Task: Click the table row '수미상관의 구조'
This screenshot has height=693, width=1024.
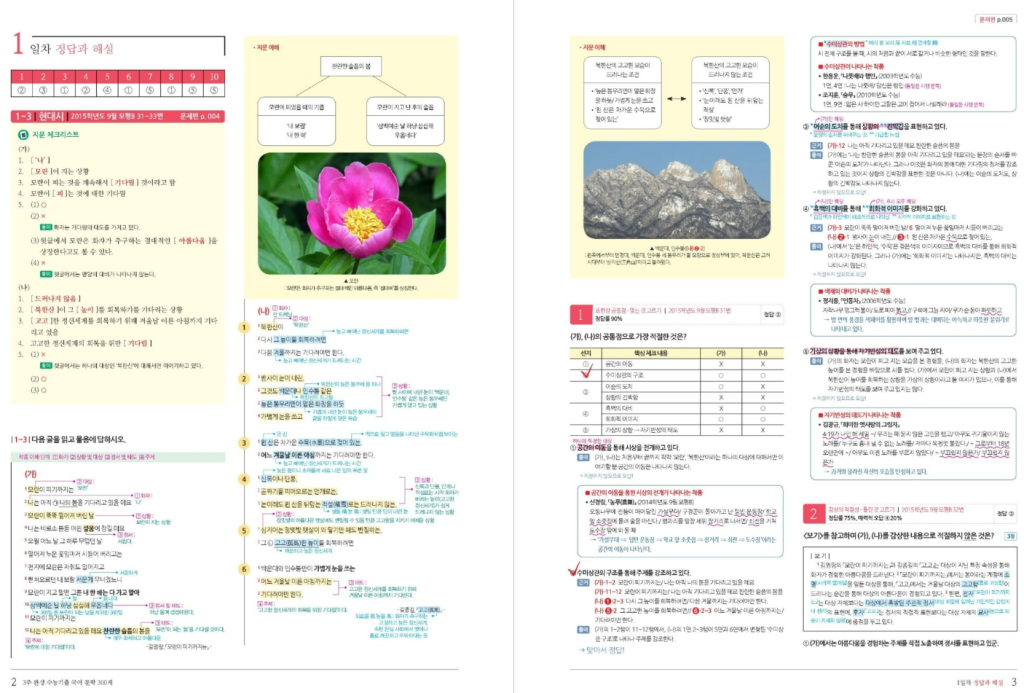Action: pyautogui.click(x=677, y=376)
